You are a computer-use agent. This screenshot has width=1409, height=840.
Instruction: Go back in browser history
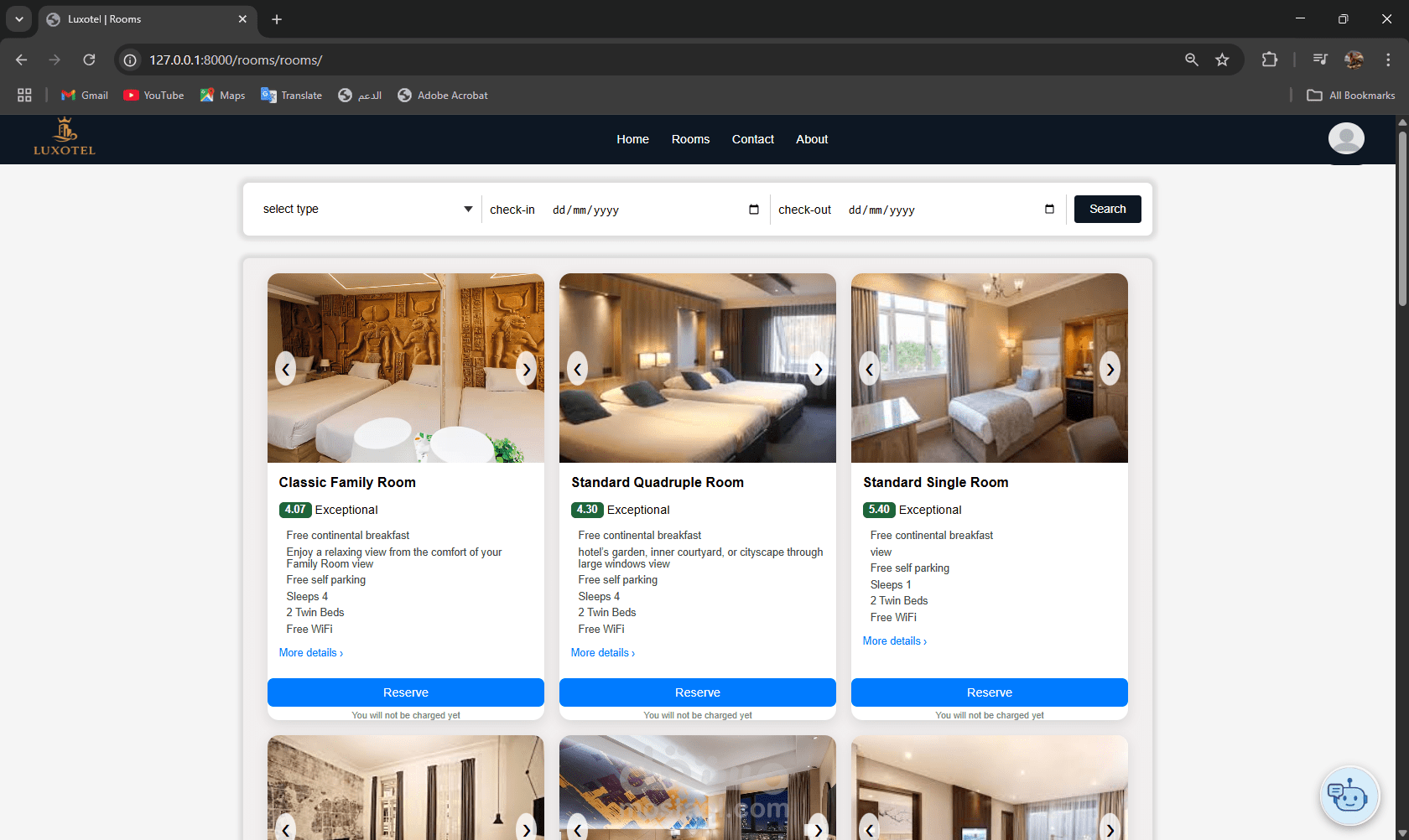[x=22, y=60]
